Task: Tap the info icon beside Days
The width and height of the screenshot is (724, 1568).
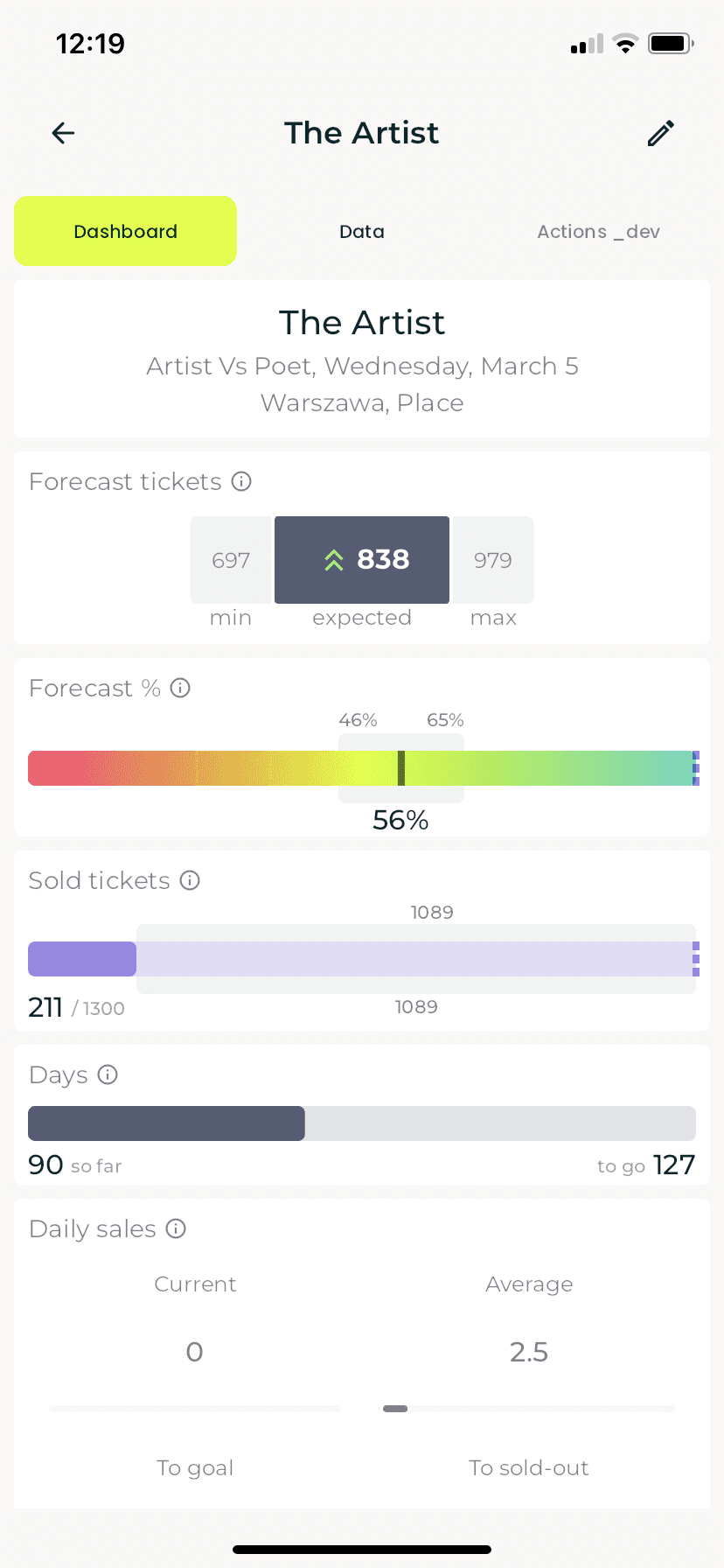Action: pyautogui.click(x=108, y=1074)
